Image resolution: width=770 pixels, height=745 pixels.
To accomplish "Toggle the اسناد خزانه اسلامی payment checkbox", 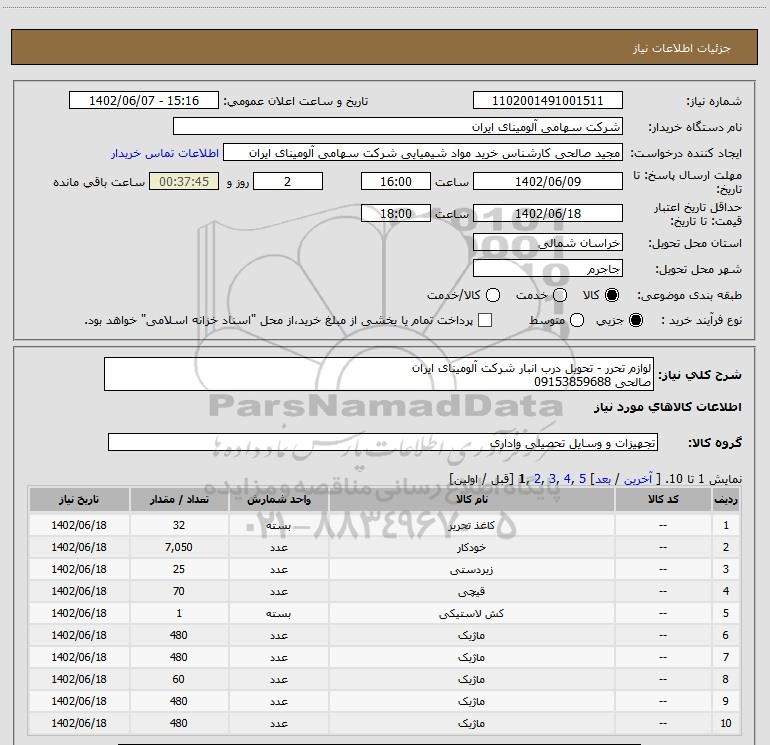I will click(485, 320).
